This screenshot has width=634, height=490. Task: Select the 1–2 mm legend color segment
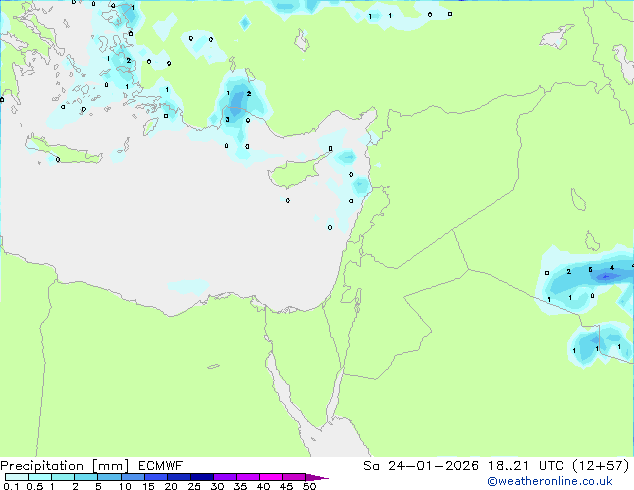[x=63, y=477]
